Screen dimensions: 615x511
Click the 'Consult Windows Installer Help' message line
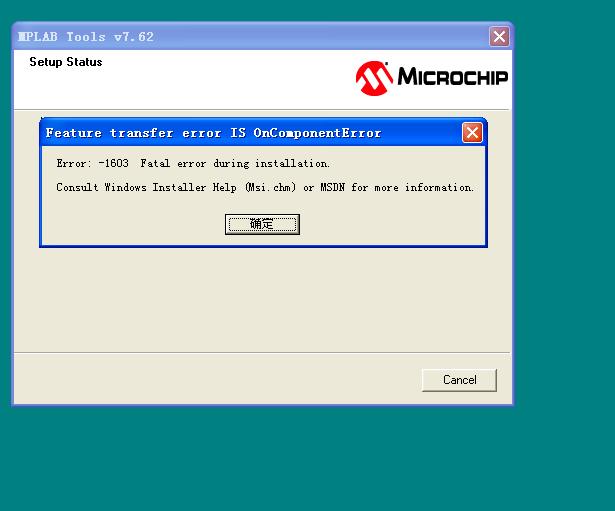tap(265, 187)
